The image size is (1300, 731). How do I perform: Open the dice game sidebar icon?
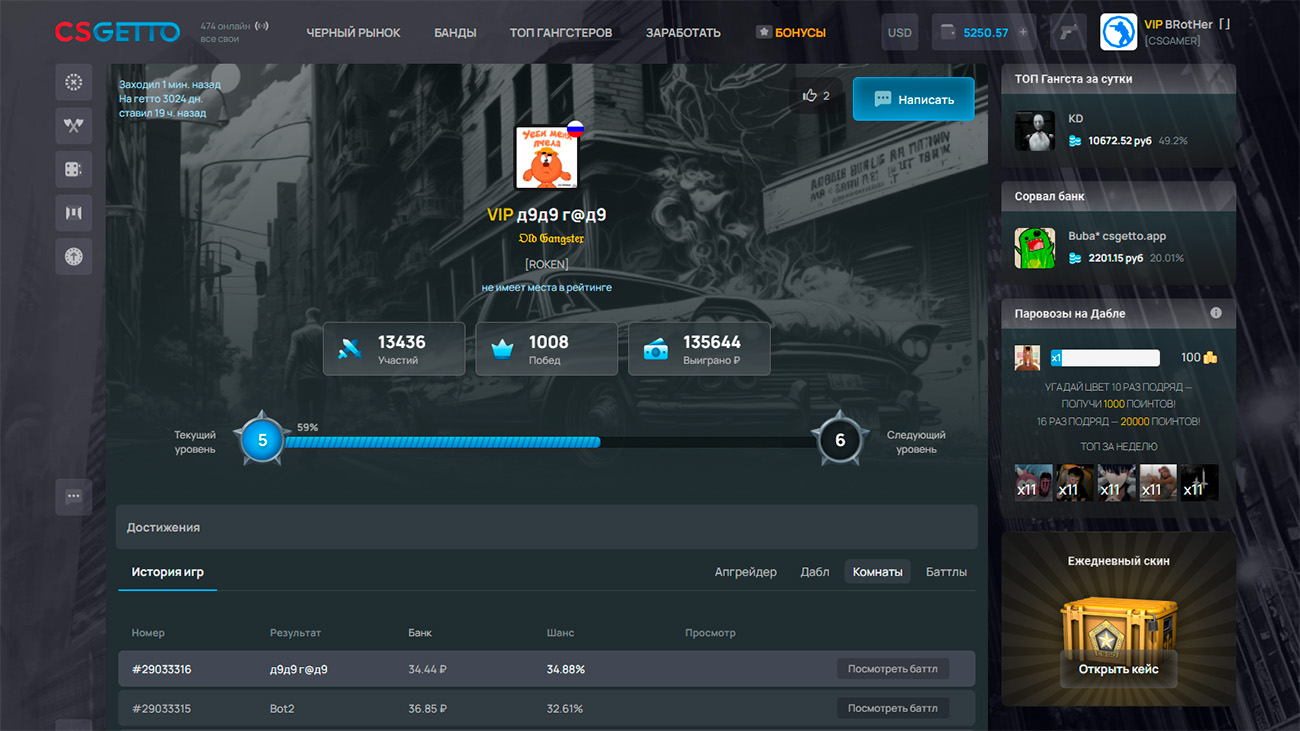click(x=73, y=170)
